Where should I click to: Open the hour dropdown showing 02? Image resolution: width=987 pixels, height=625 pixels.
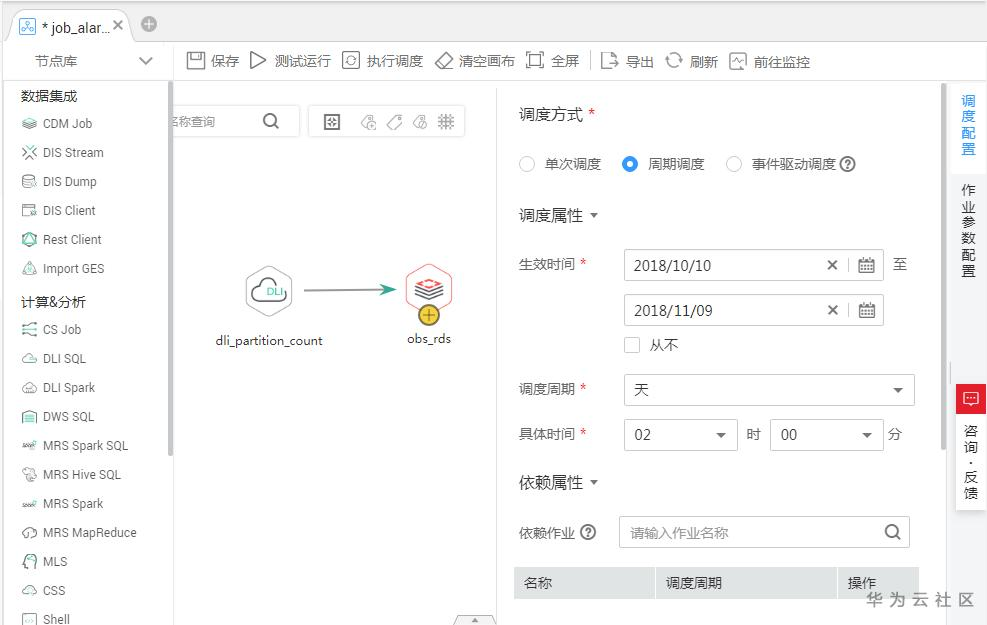[x=680, y=435]
